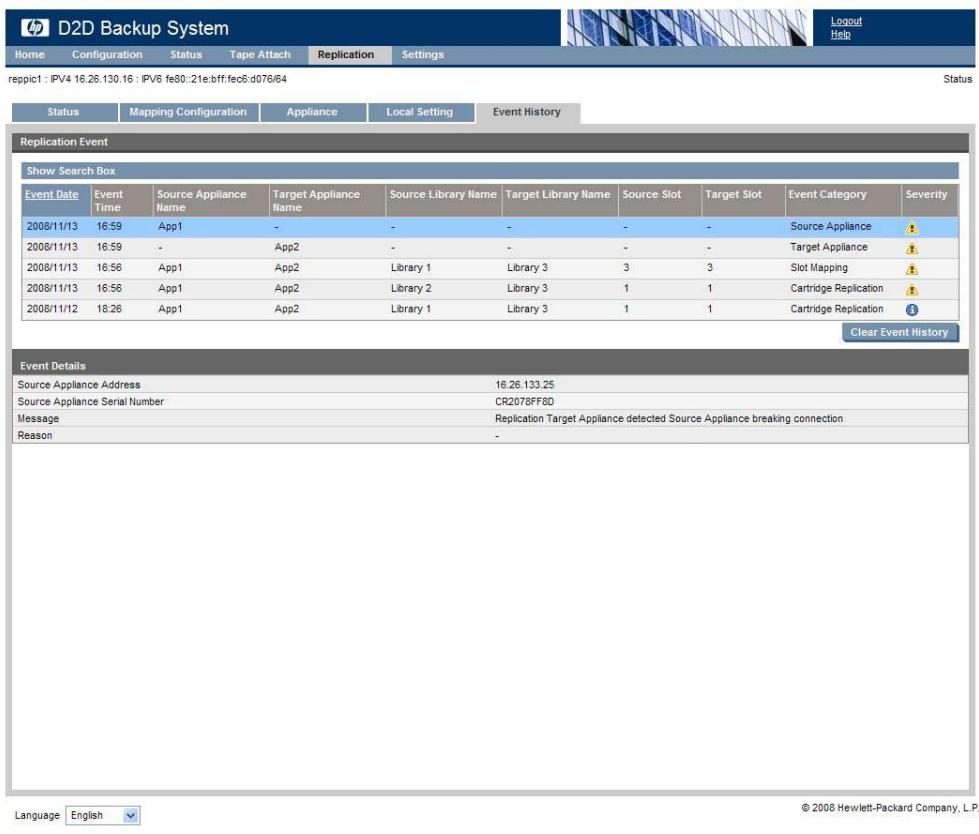Click the serial number 'CR2078FF8D'
The width and height of the screenshot is (979, 834).
pyautogui.click(x=524, y=402)
